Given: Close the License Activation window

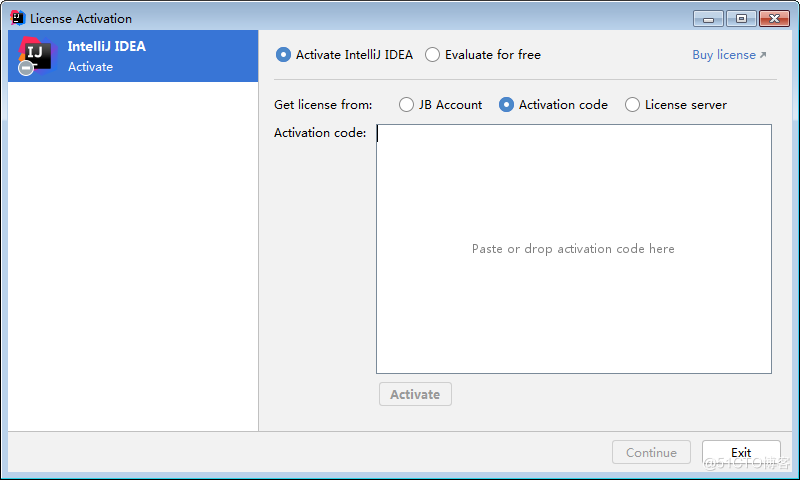Looking at the screenshot, I should point(773,18).
